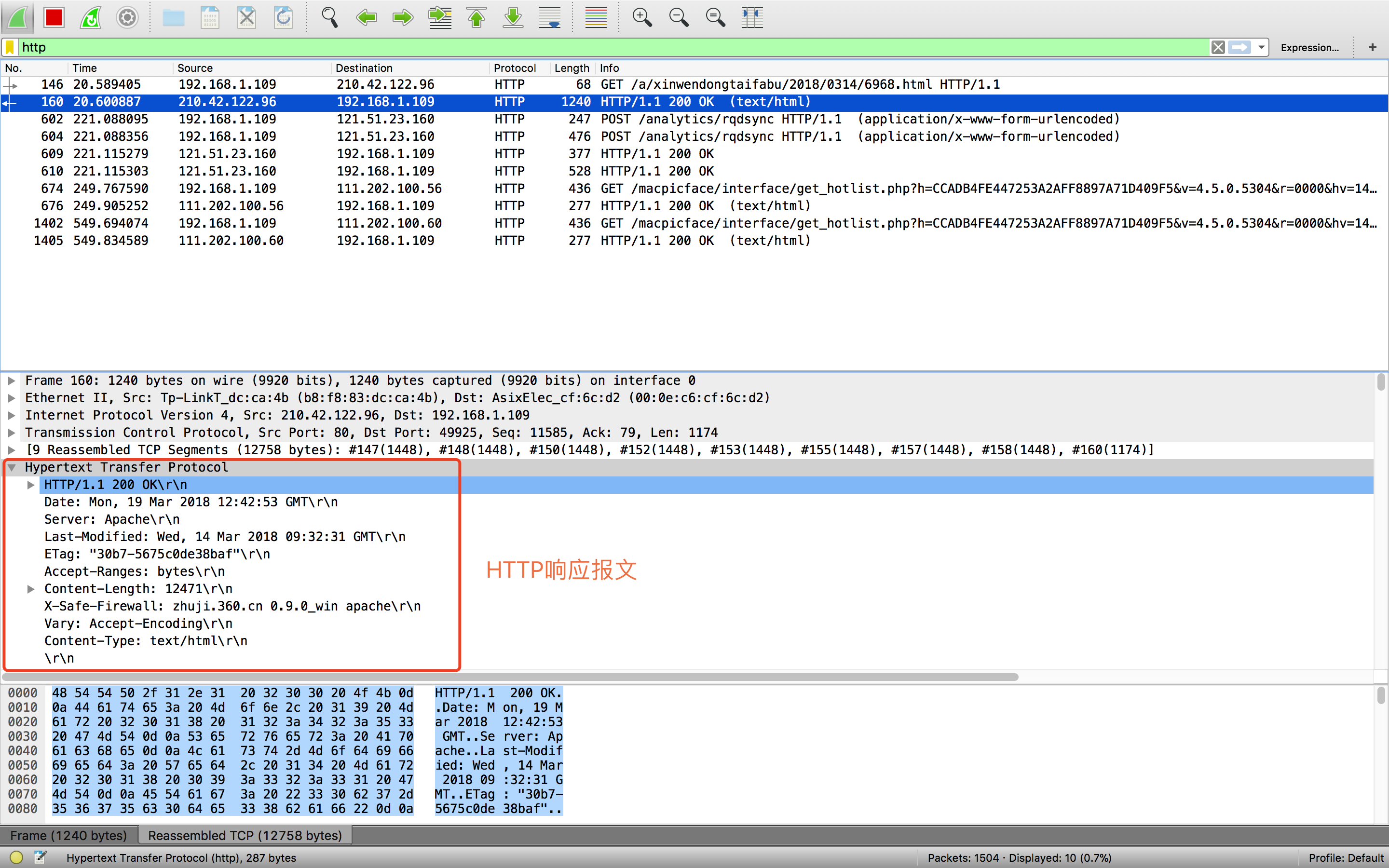Toggle auto-scroll during live capture
Viewport: 1389px width, 868px height.
click(550, 17)
